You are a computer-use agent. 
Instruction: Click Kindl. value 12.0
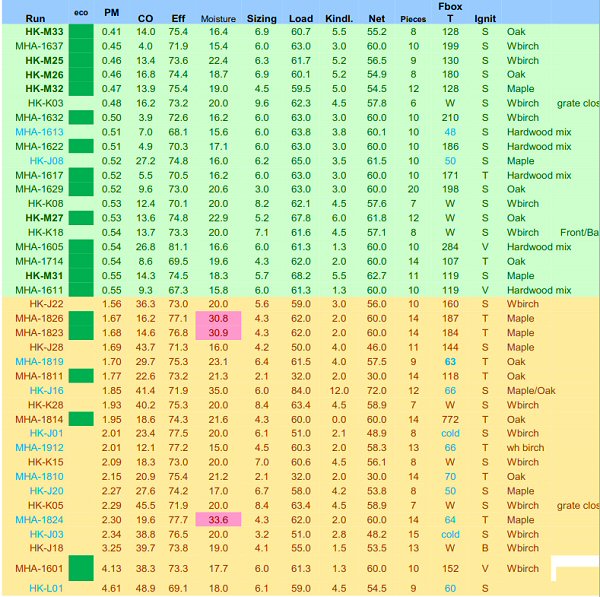339,390
